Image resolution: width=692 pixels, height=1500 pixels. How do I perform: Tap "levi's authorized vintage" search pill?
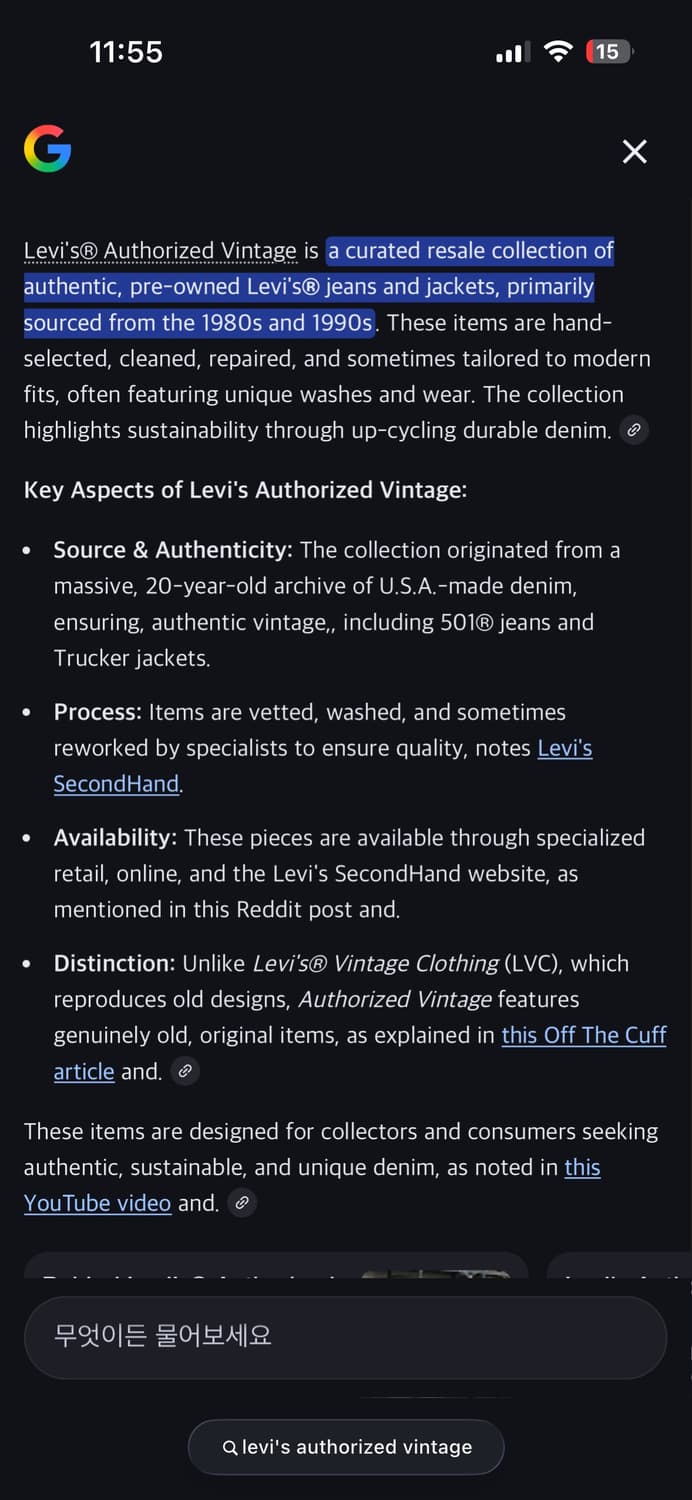(346, 1447)
